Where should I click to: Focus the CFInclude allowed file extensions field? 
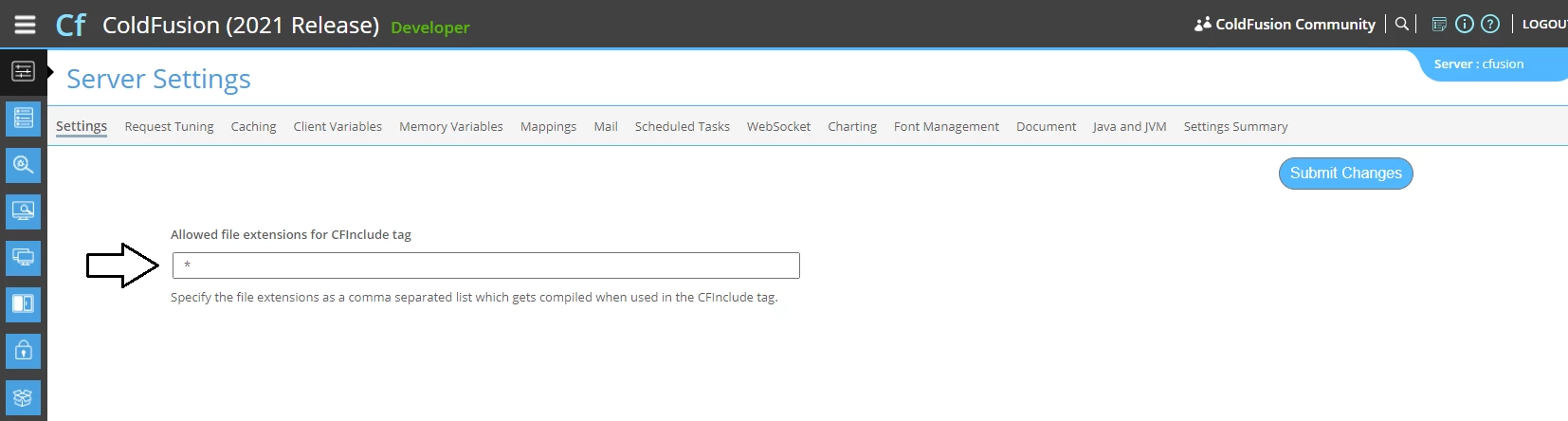pyautogui.click(x=485, y=265)
